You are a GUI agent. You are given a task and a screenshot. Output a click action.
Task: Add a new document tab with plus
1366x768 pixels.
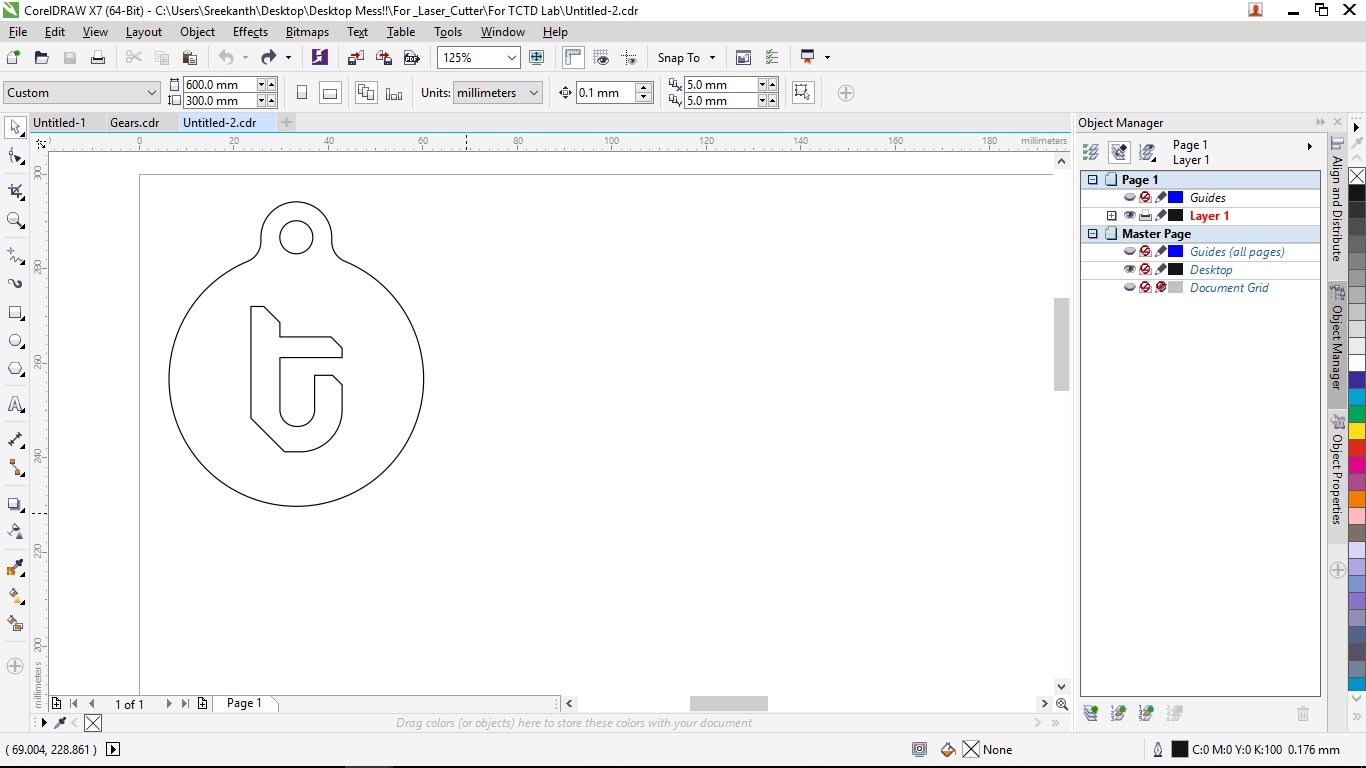pos(286,123)
